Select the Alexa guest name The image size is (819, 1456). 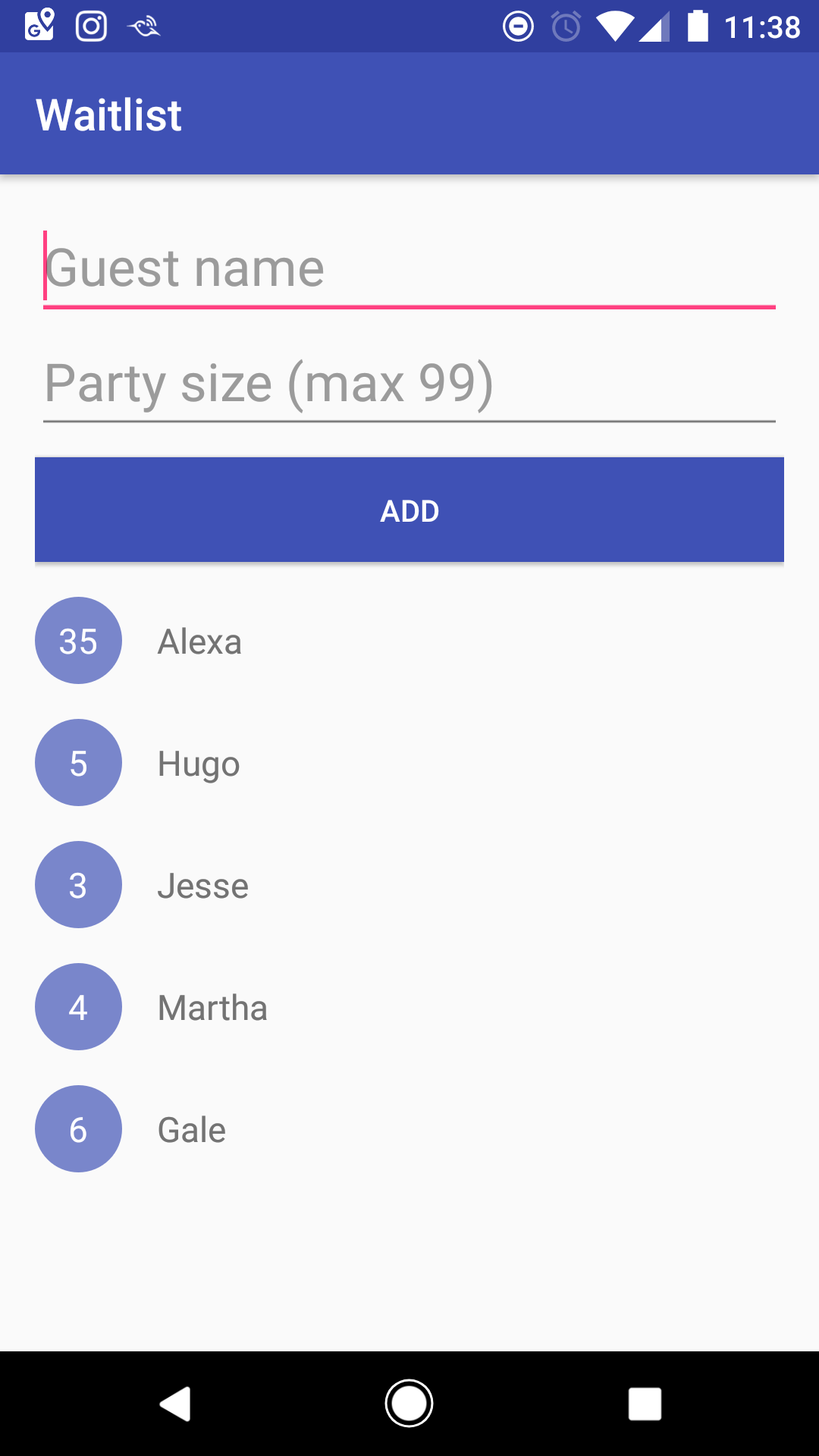pyautogui.click(x=199, y=642)
